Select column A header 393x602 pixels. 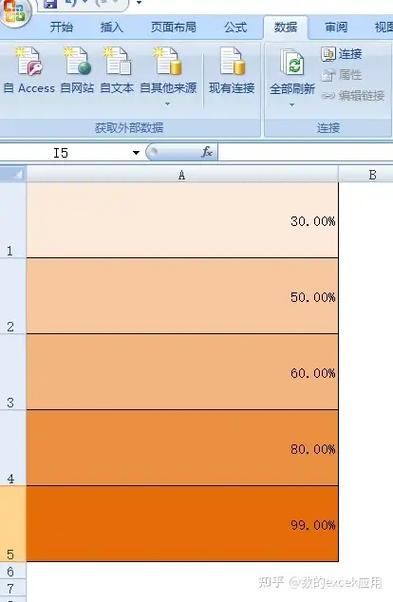tap(182, 175)
